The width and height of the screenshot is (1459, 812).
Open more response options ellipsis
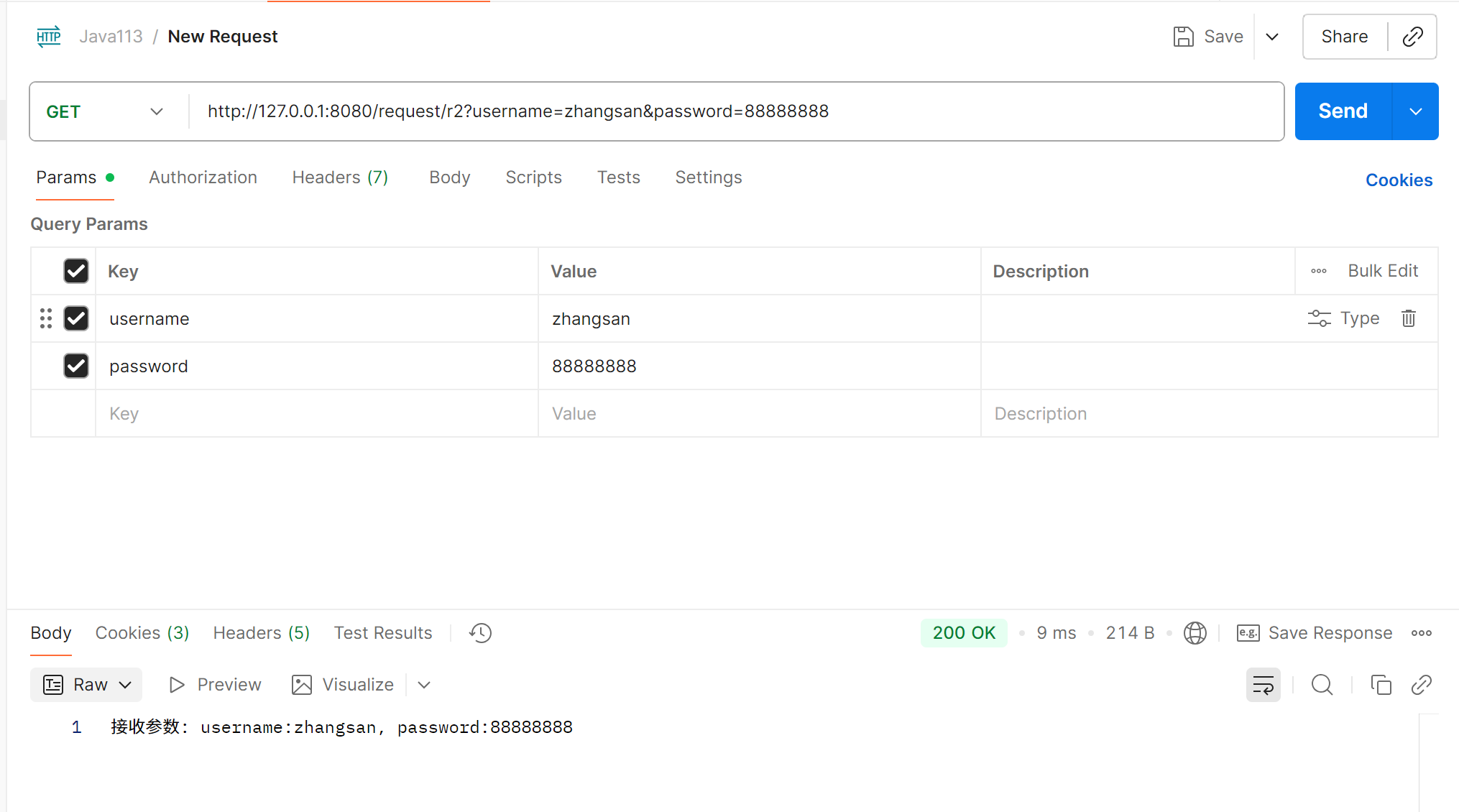coord(1421,633)
